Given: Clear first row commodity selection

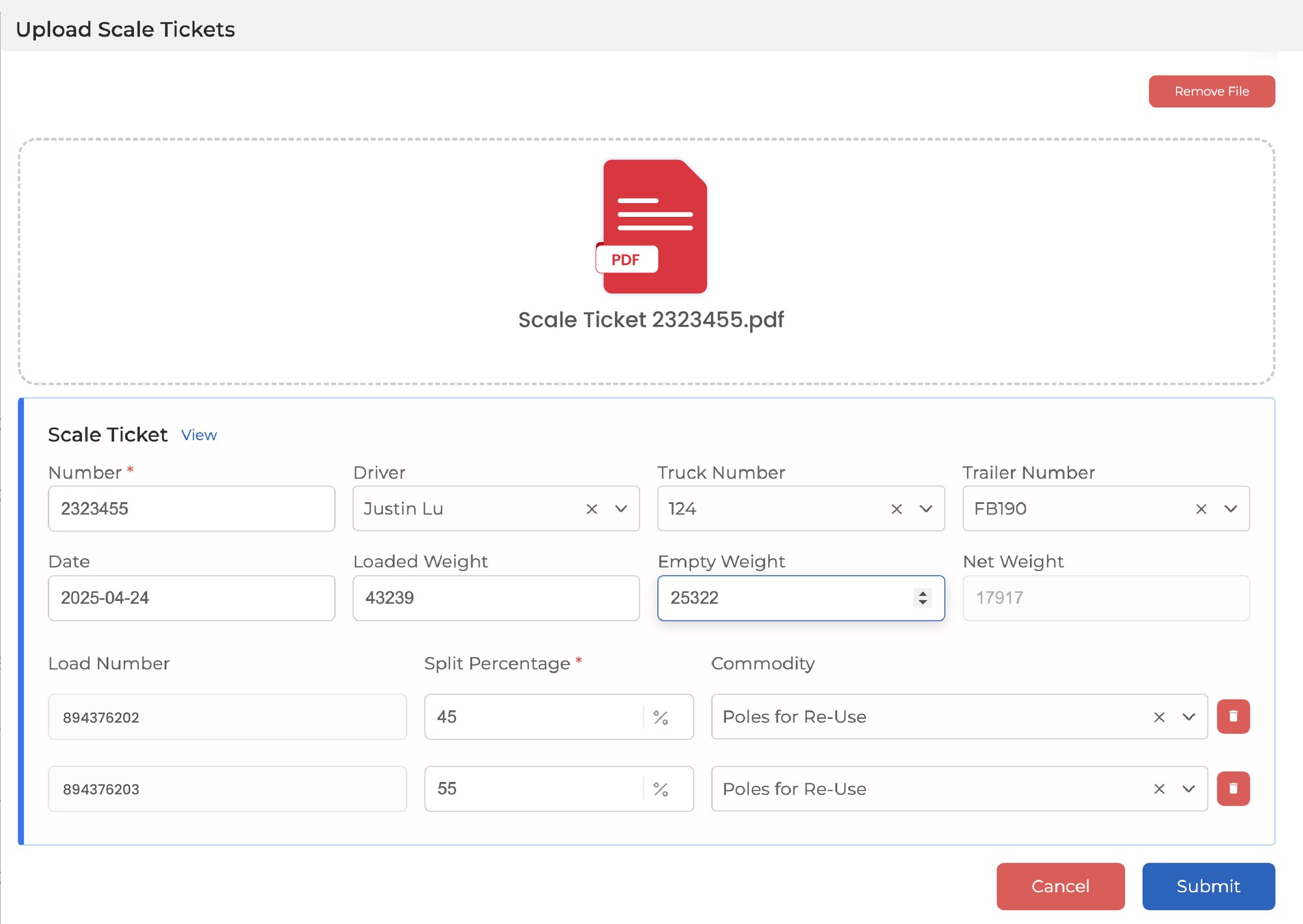Looking at the screenshot, I should tap(1159, 717).
